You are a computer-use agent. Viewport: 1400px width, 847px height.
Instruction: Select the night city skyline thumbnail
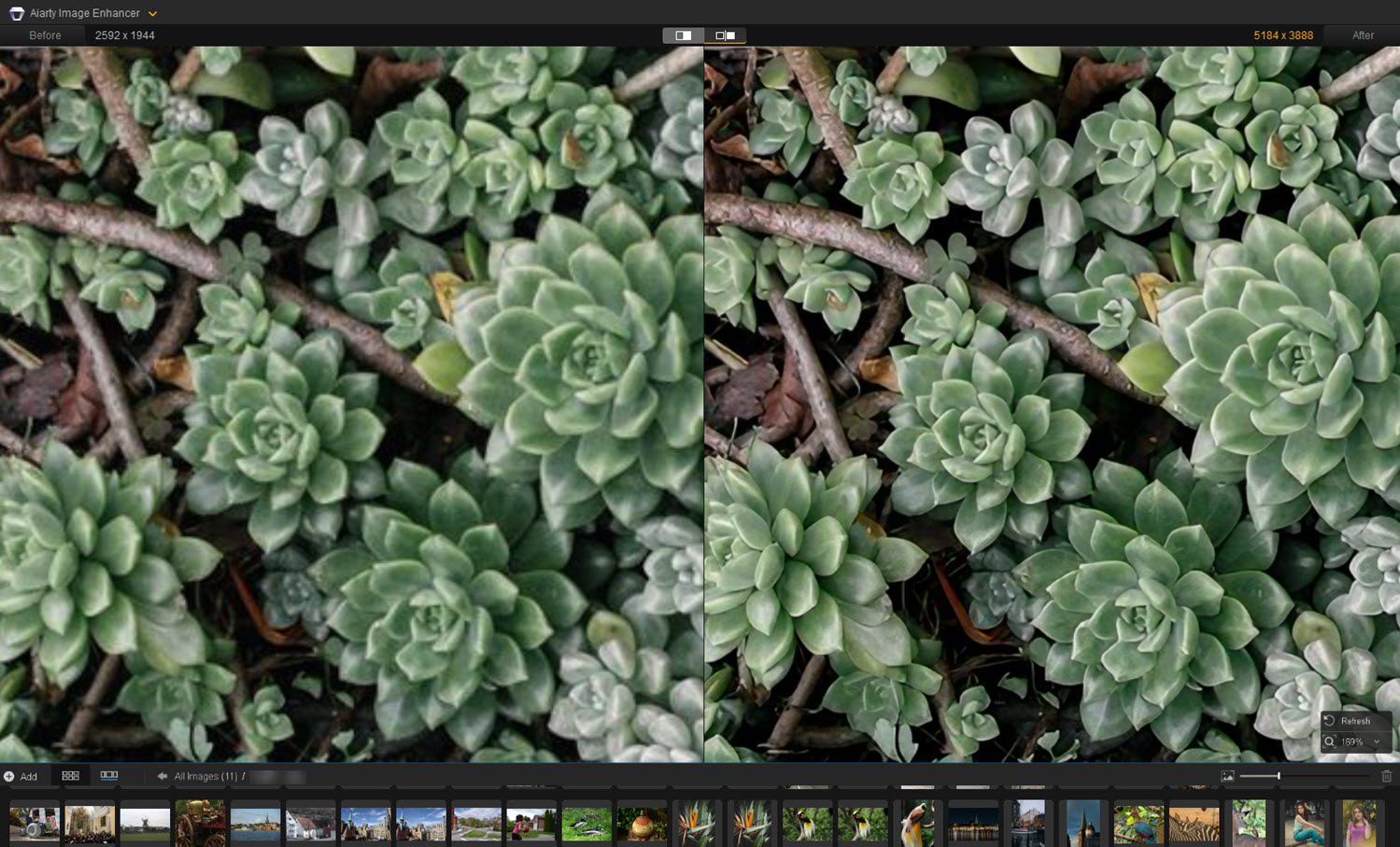[973, 824]
